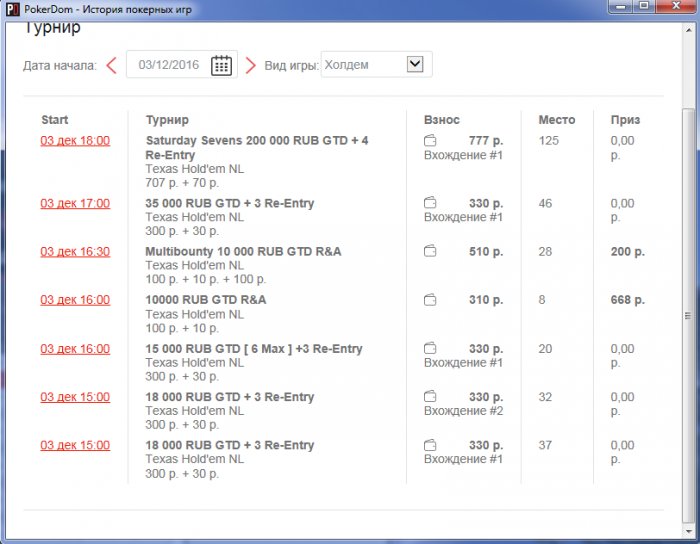Expand the Вид игры dropdown arrow
Screen dimensions: 700x544
pyautogui.click(x=415, y=64)
